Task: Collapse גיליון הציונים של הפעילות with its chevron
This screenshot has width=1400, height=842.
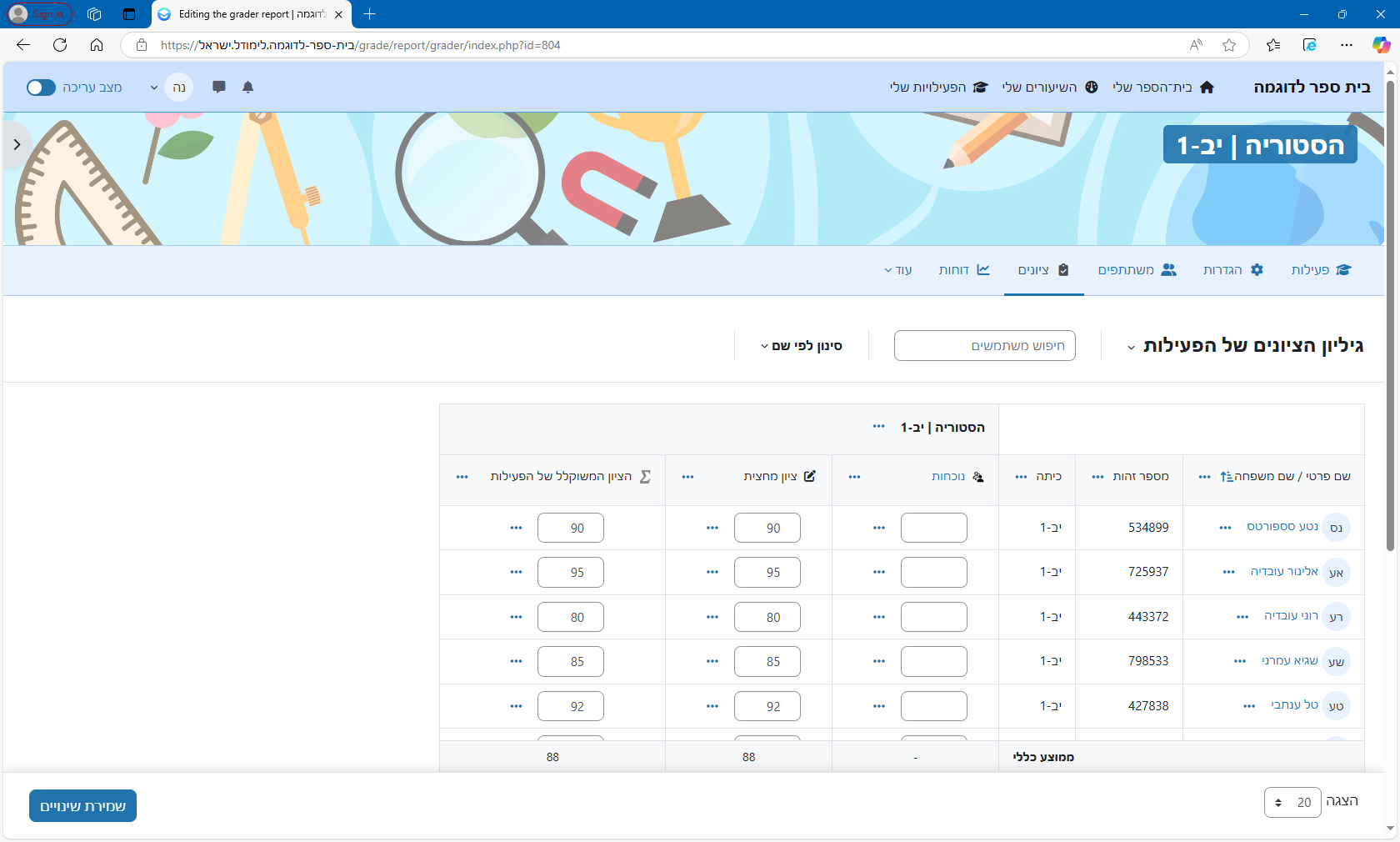Action: (x=1131, y=348)
